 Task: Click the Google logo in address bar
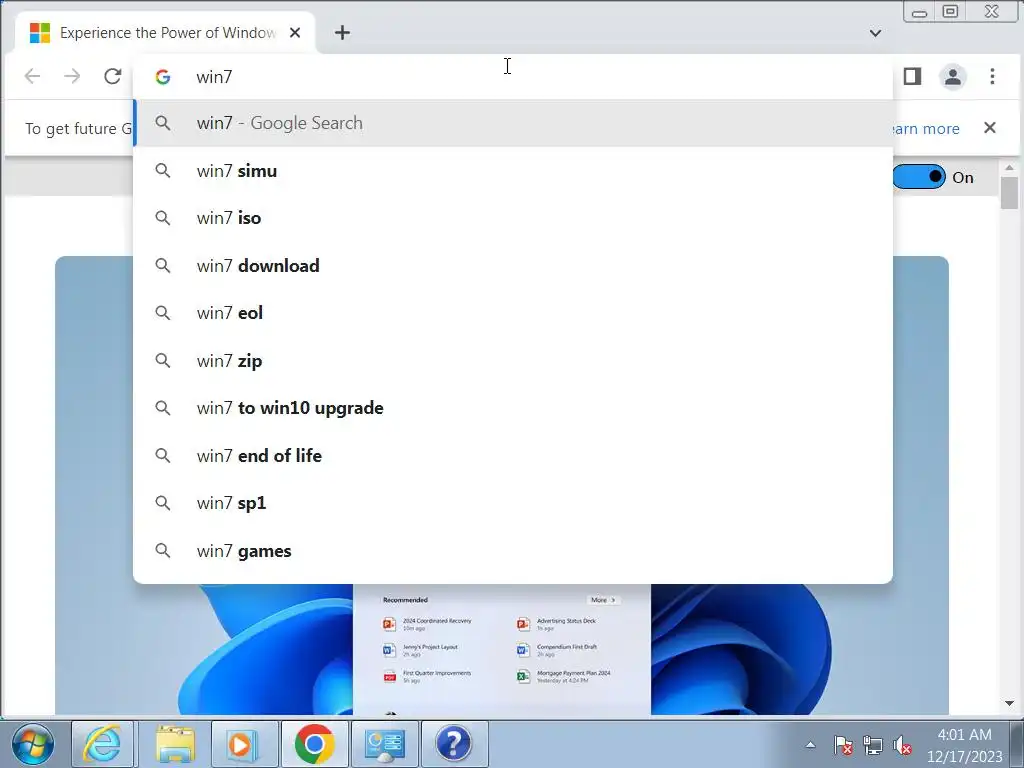[x=163, y=77]
